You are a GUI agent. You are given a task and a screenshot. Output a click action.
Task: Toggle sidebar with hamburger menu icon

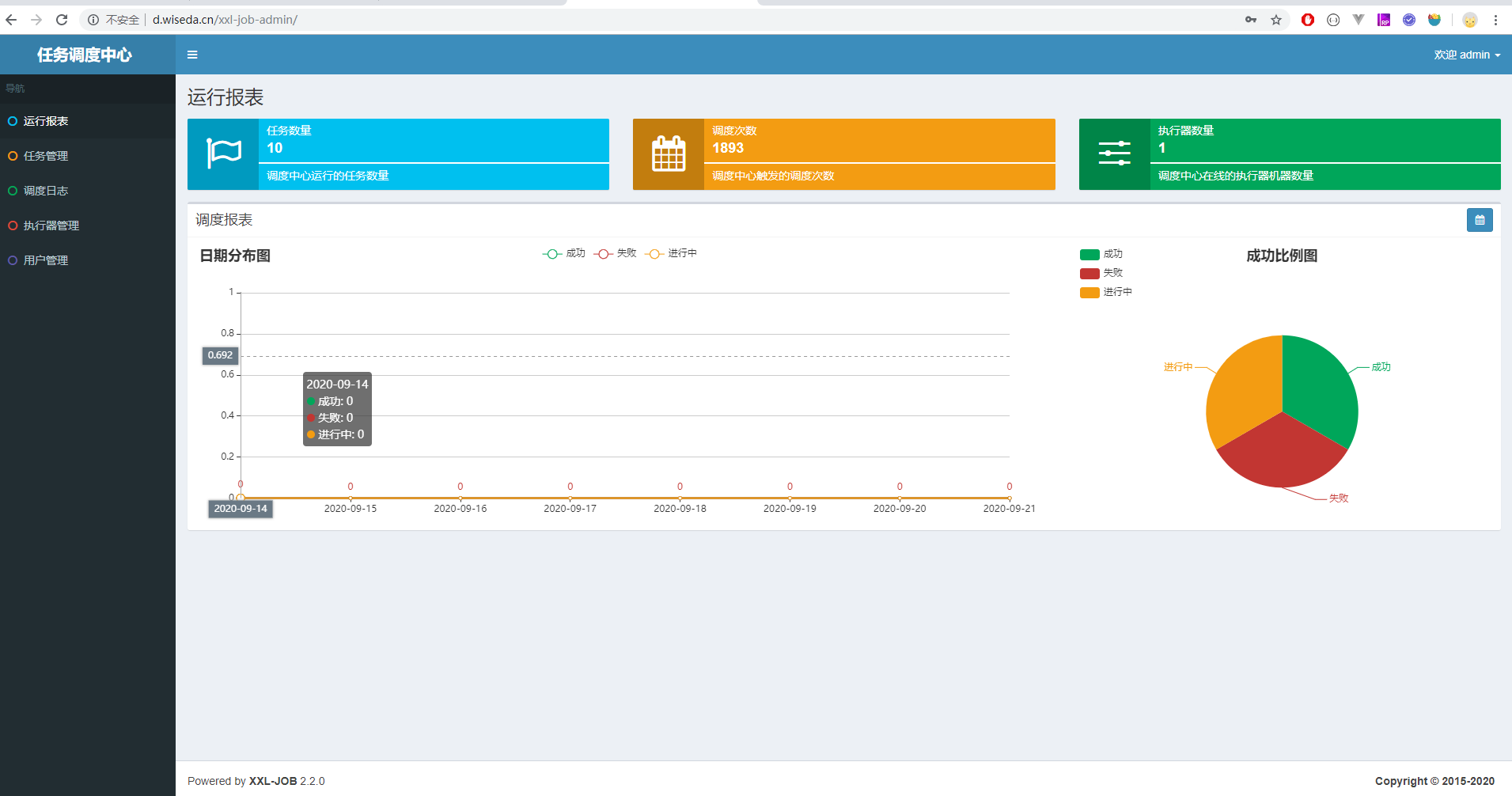pyautogui.click(x=192, y=55)
